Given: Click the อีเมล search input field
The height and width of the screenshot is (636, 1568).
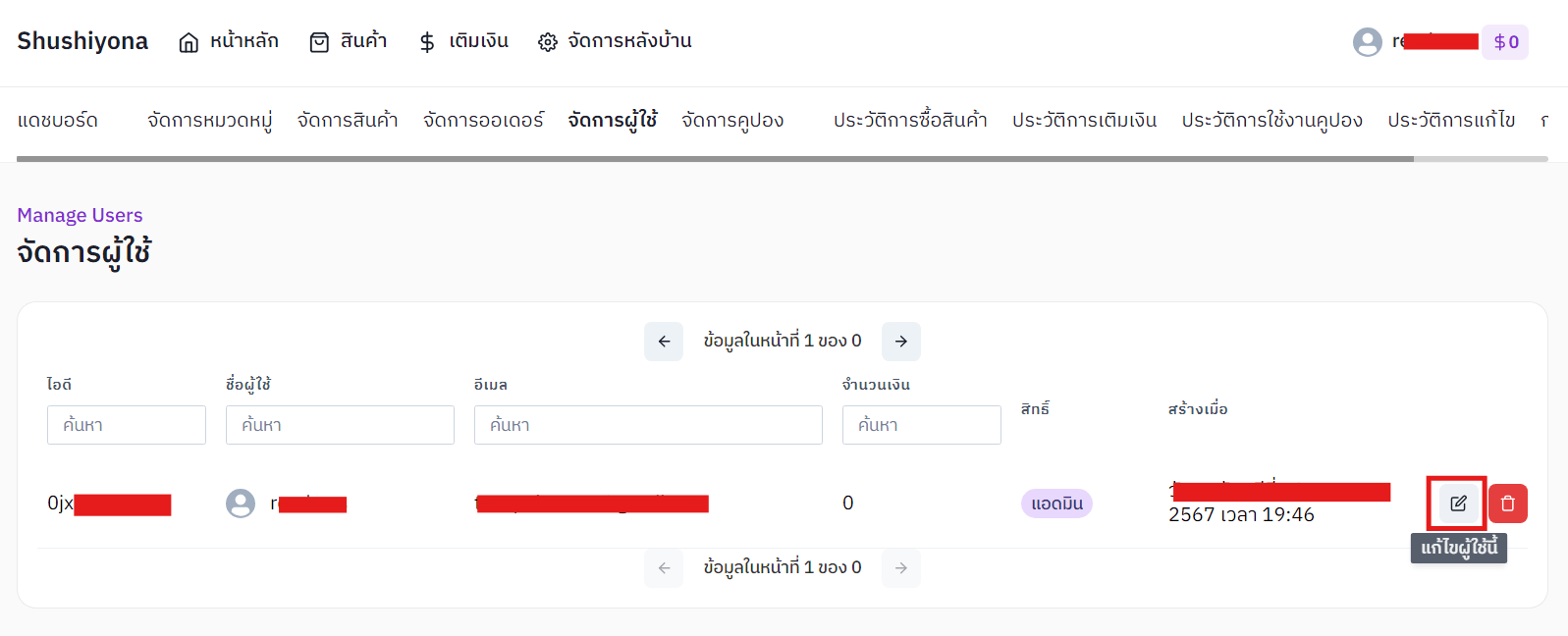Looking at the screenshot, I should coord(648,425).
